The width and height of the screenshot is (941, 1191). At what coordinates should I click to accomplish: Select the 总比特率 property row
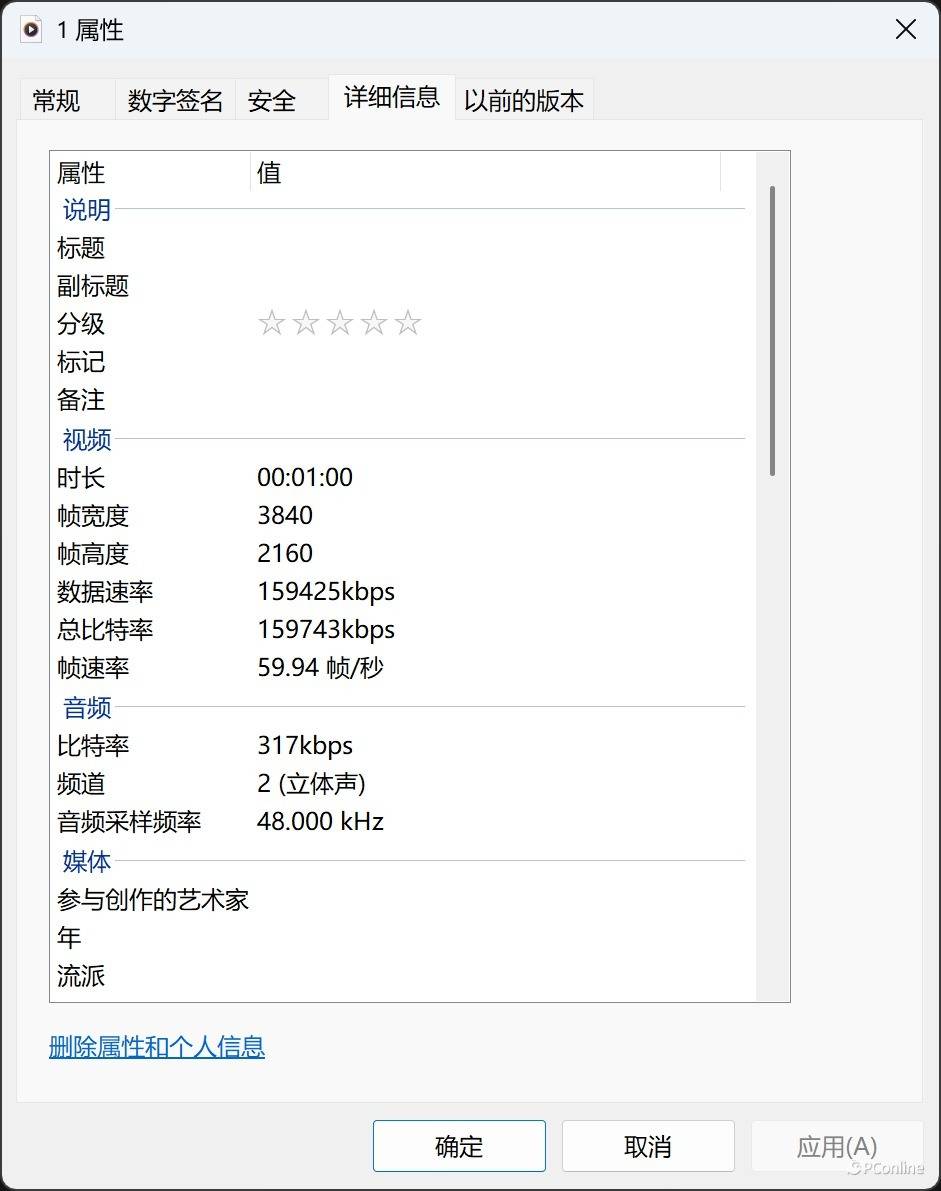point(105,630)
